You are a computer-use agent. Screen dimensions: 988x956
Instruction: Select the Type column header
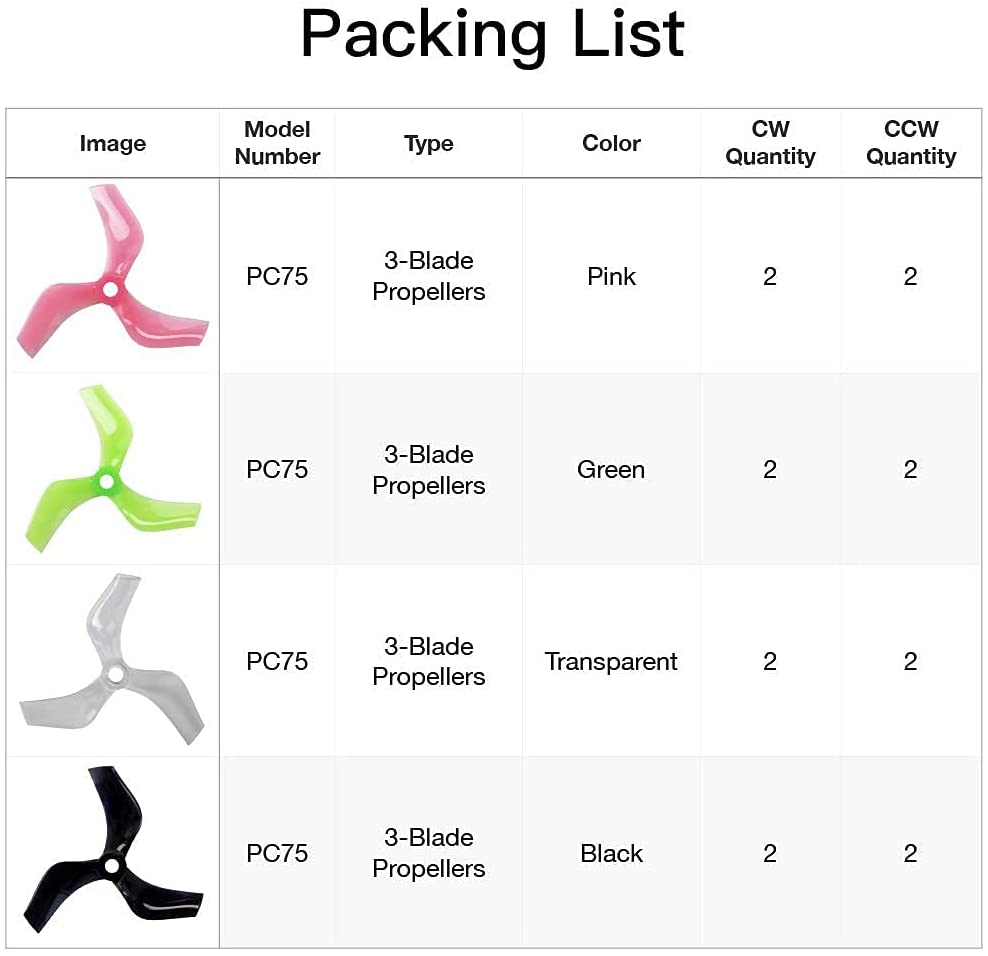click(x=428, y=144)
